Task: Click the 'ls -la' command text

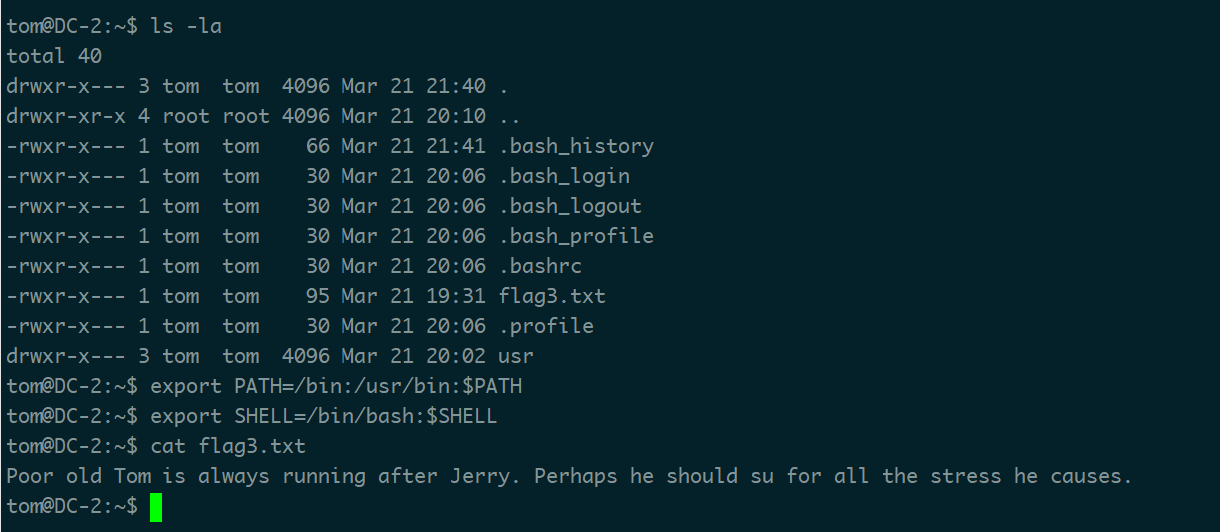Action: [x=186, y=26]
